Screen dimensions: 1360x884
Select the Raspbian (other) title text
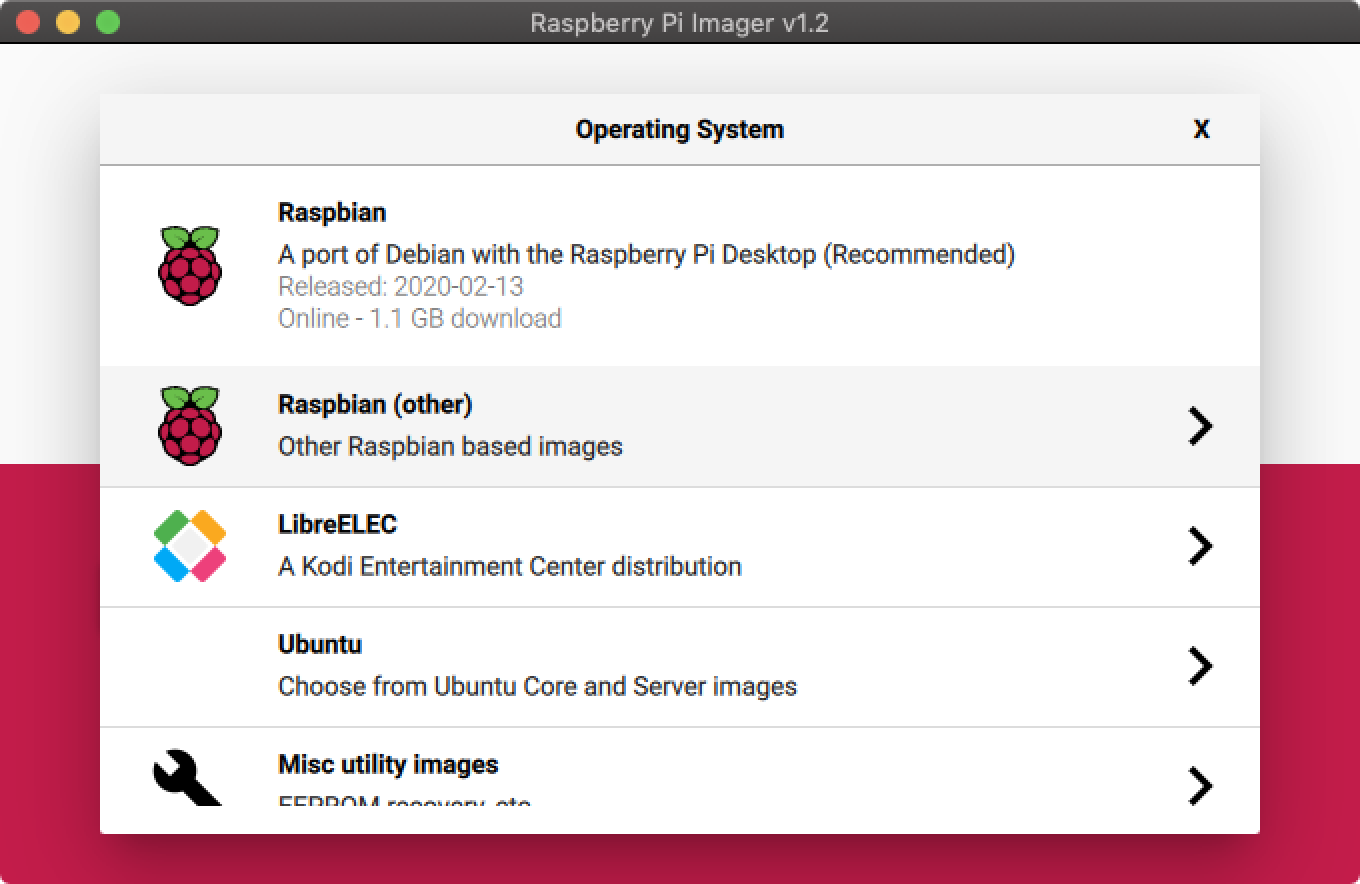tap(375, 404)
